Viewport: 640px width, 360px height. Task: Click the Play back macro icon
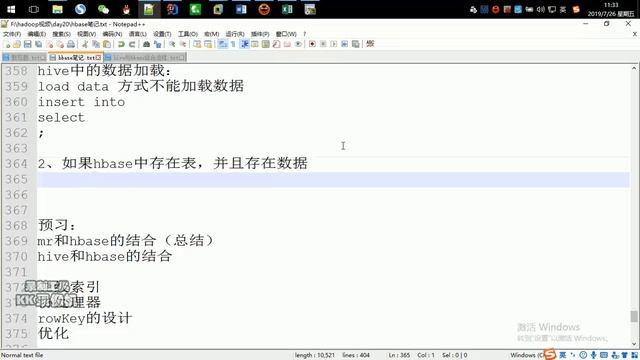(334, 44)
